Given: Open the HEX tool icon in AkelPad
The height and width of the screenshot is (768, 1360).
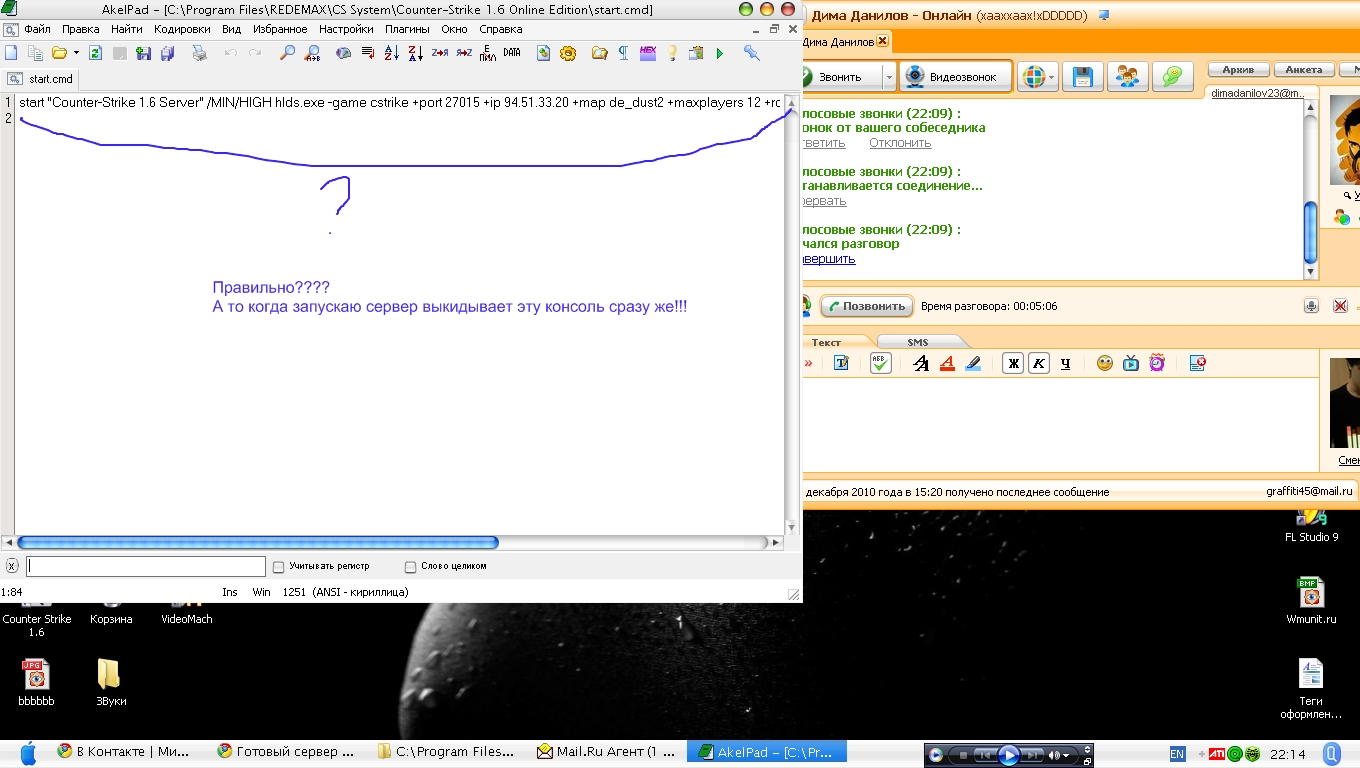Looking at the screenshot, I should 647,53.
